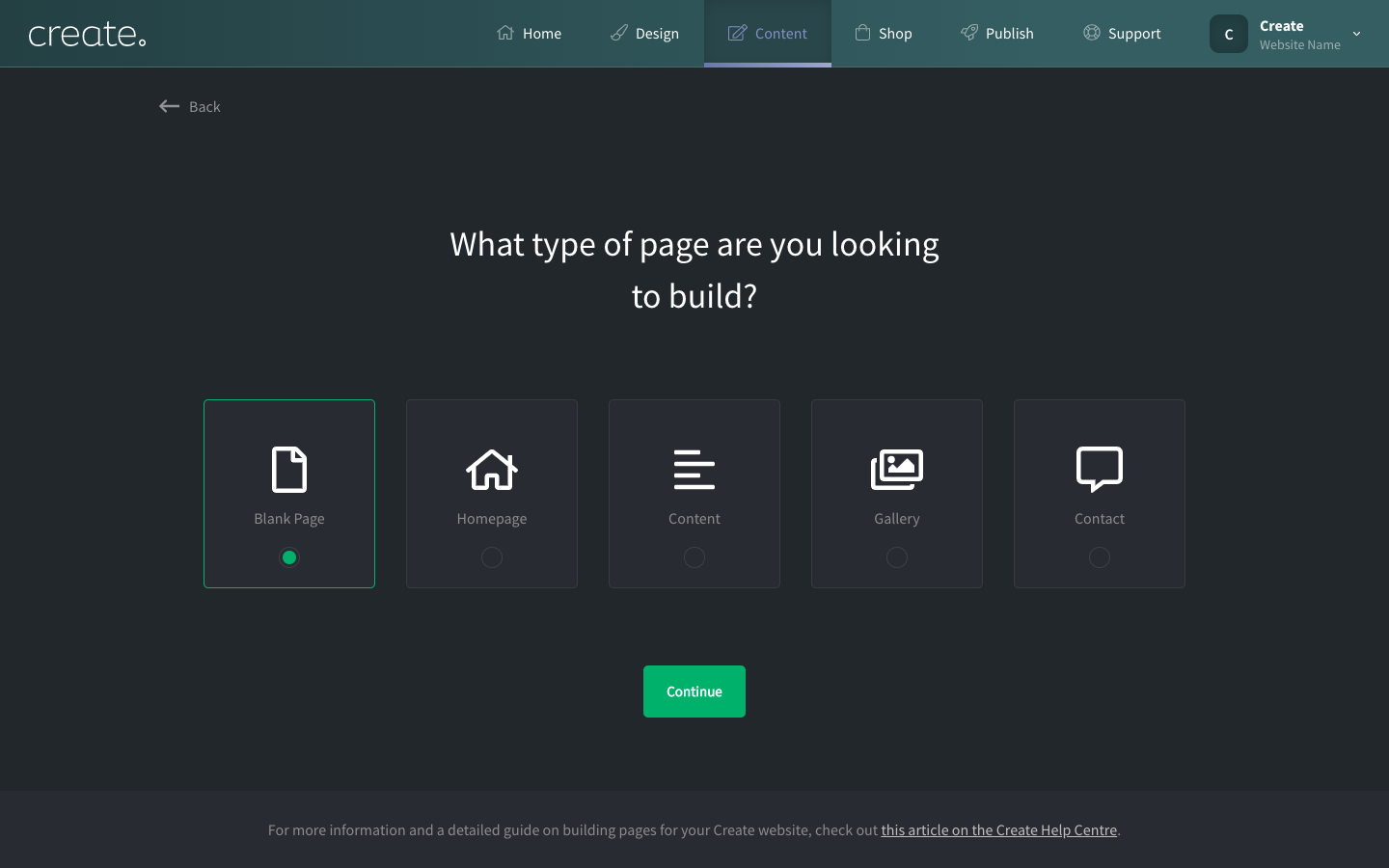
Task: Click the Content text lines icon
Action: coord(694,470)
